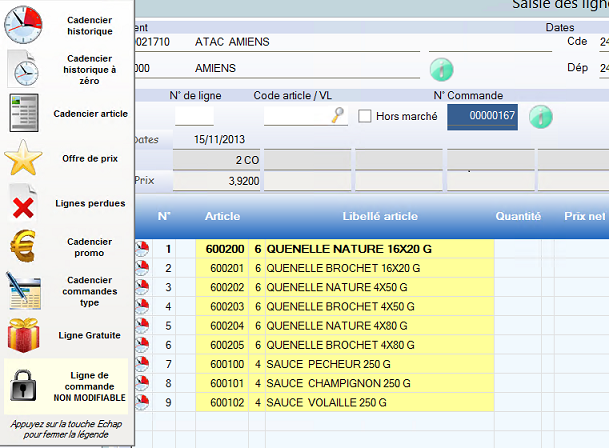Click the padlock Ligne de commande non modifiable icon

coord(24,384)
